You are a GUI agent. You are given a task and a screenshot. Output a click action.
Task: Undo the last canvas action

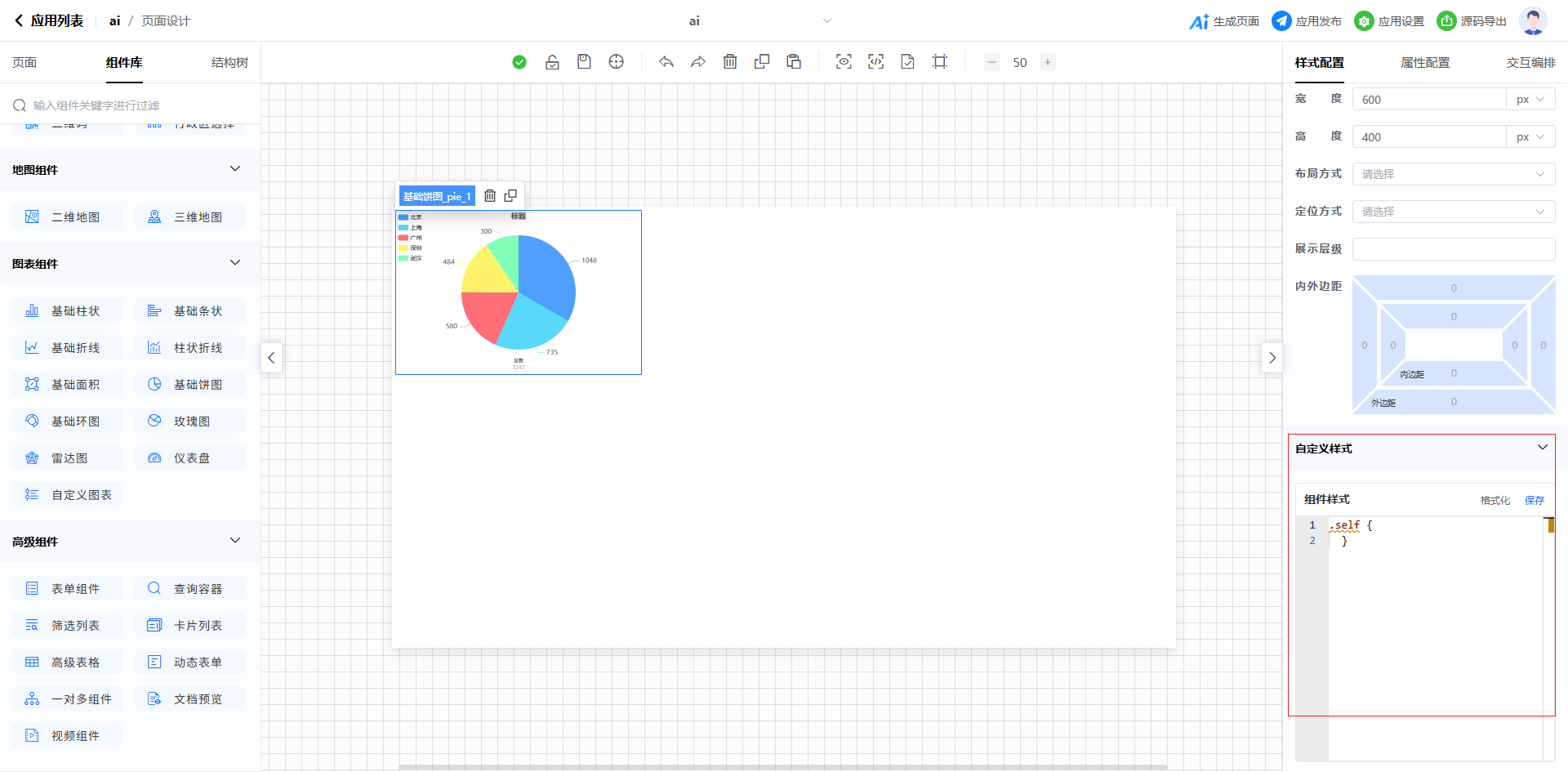666,62
